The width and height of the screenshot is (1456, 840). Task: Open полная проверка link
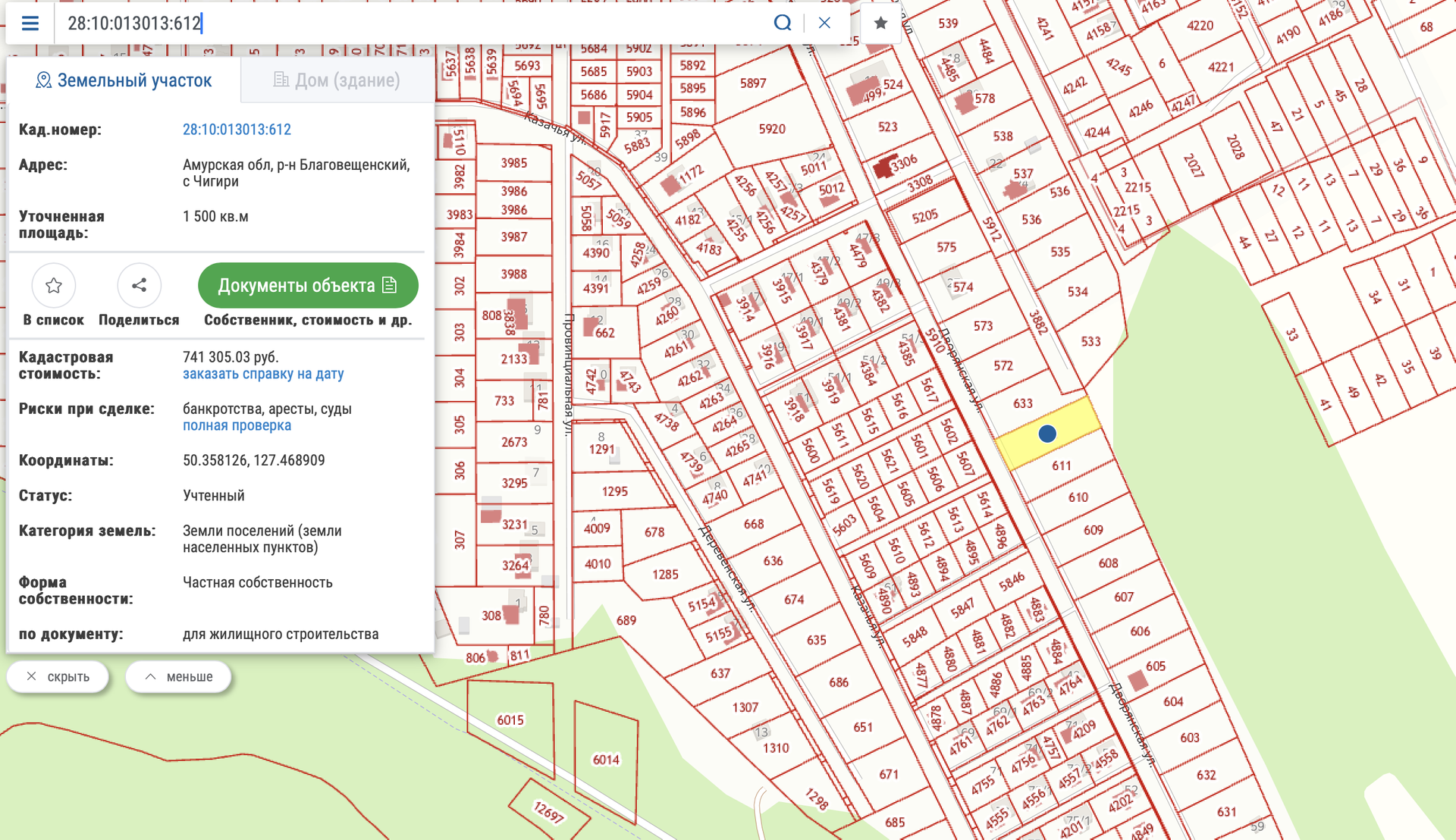(237, 425)
